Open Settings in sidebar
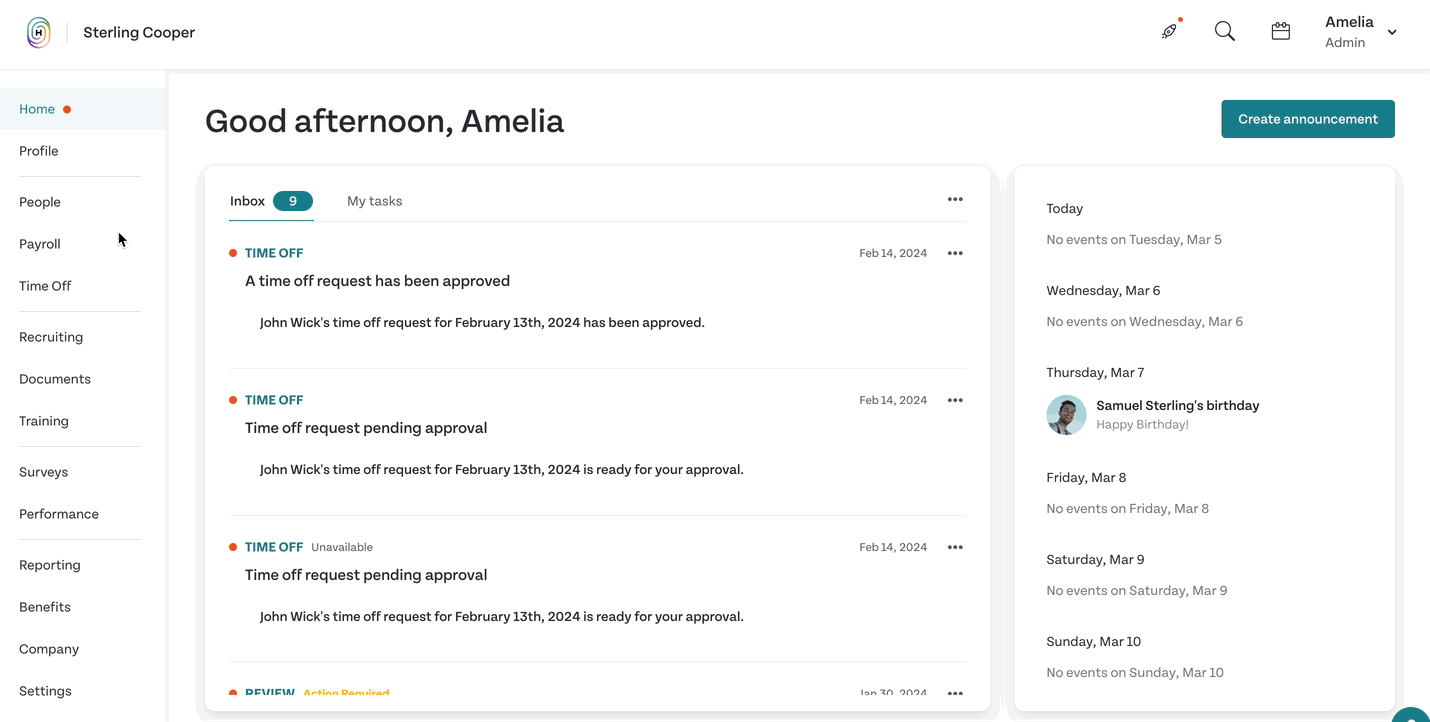The width and height of the screenshot is (1430, 722). (x=45, y=691)
